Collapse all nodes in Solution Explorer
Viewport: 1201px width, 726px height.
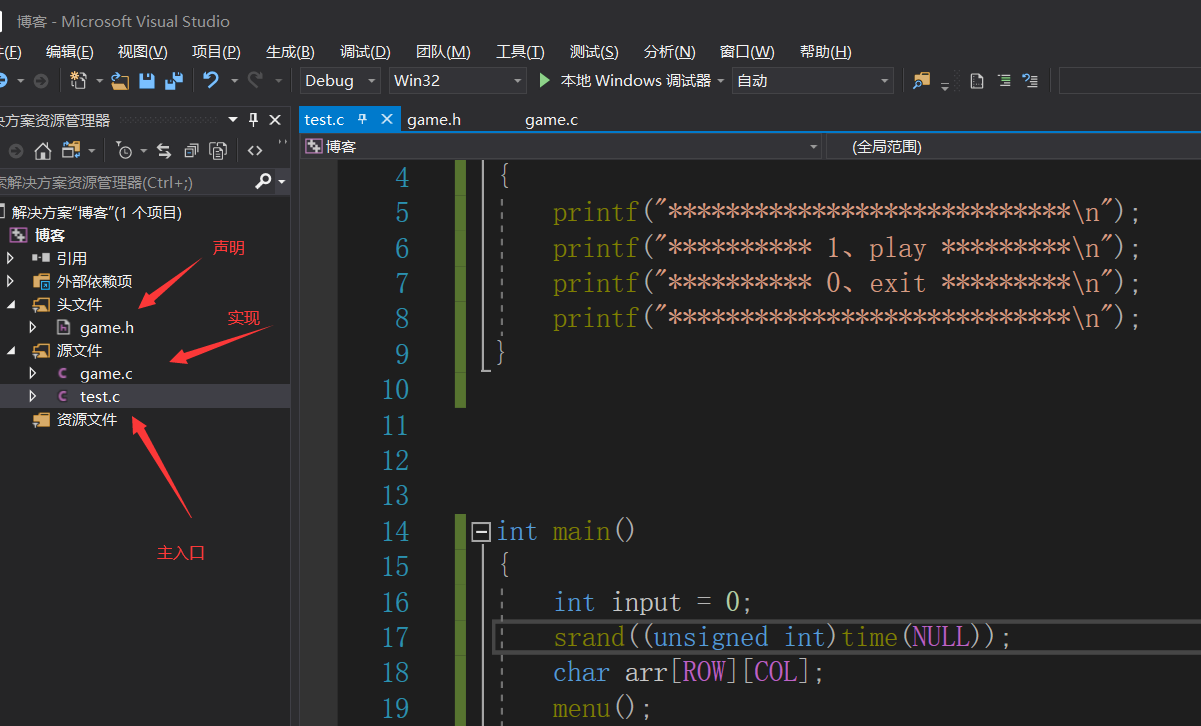tap(191, 151)
